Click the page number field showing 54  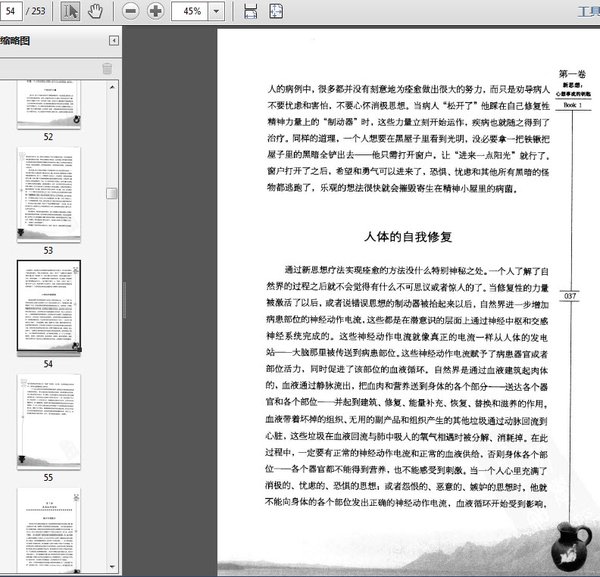click(11, 11)
